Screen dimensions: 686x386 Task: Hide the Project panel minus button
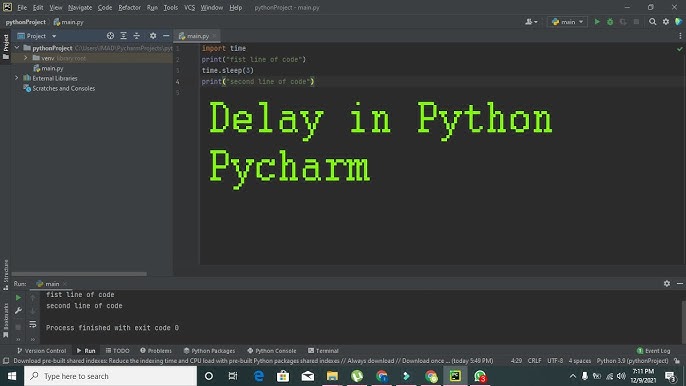(x=166, y=36)
